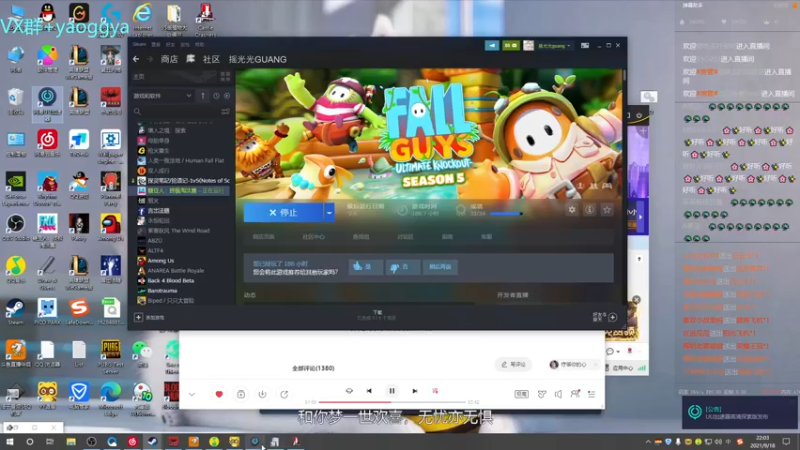Viewport: 800px width, 450px height.
Task: Skip to next track in music player
Action: point(415,391)
